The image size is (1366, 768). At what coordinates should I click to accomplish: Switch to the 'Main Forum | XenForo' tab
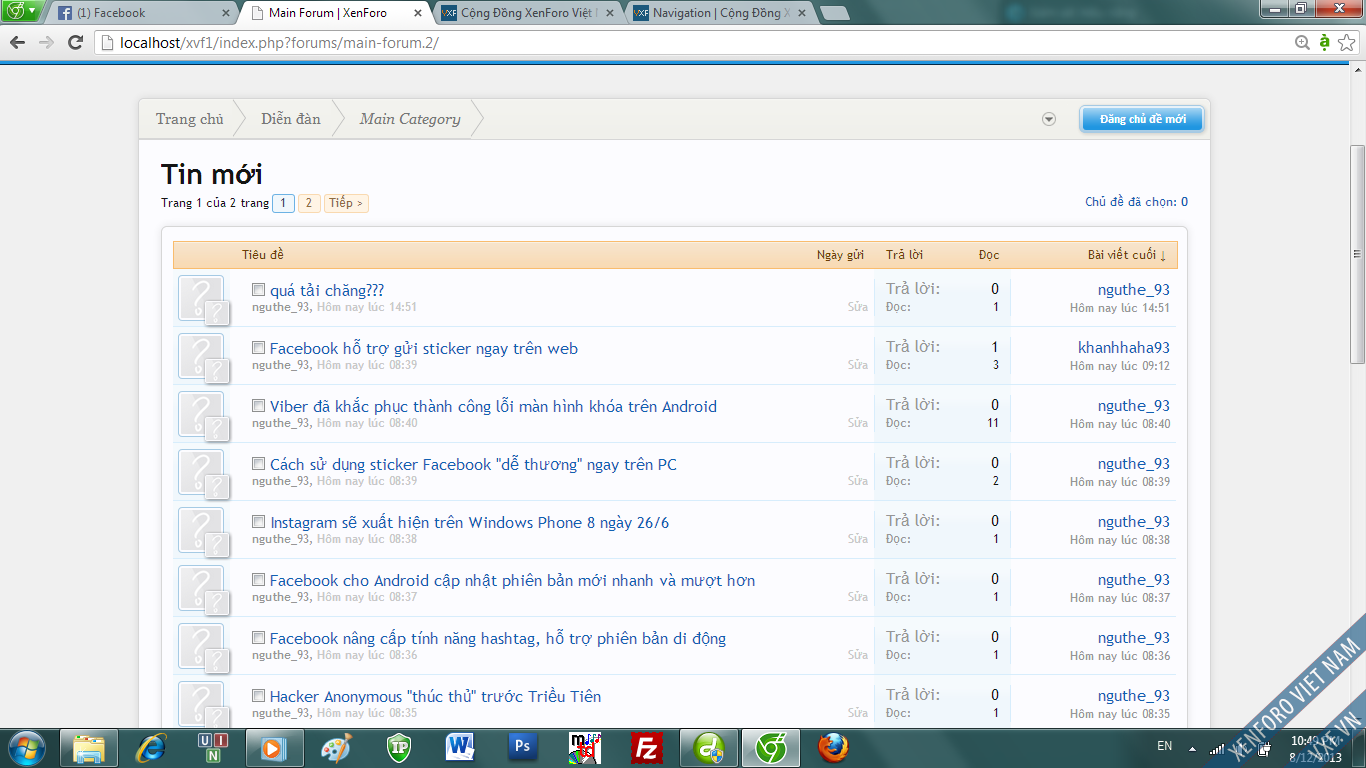[x=336, y=13]
